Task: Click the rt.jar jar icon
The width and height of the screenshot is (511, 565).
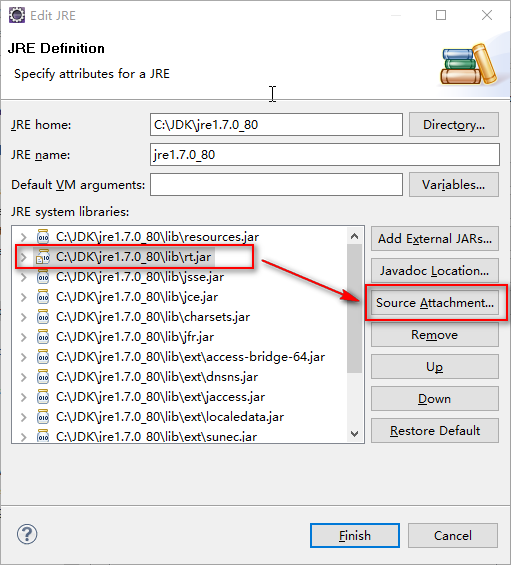Action: click(x=43, y=257)
